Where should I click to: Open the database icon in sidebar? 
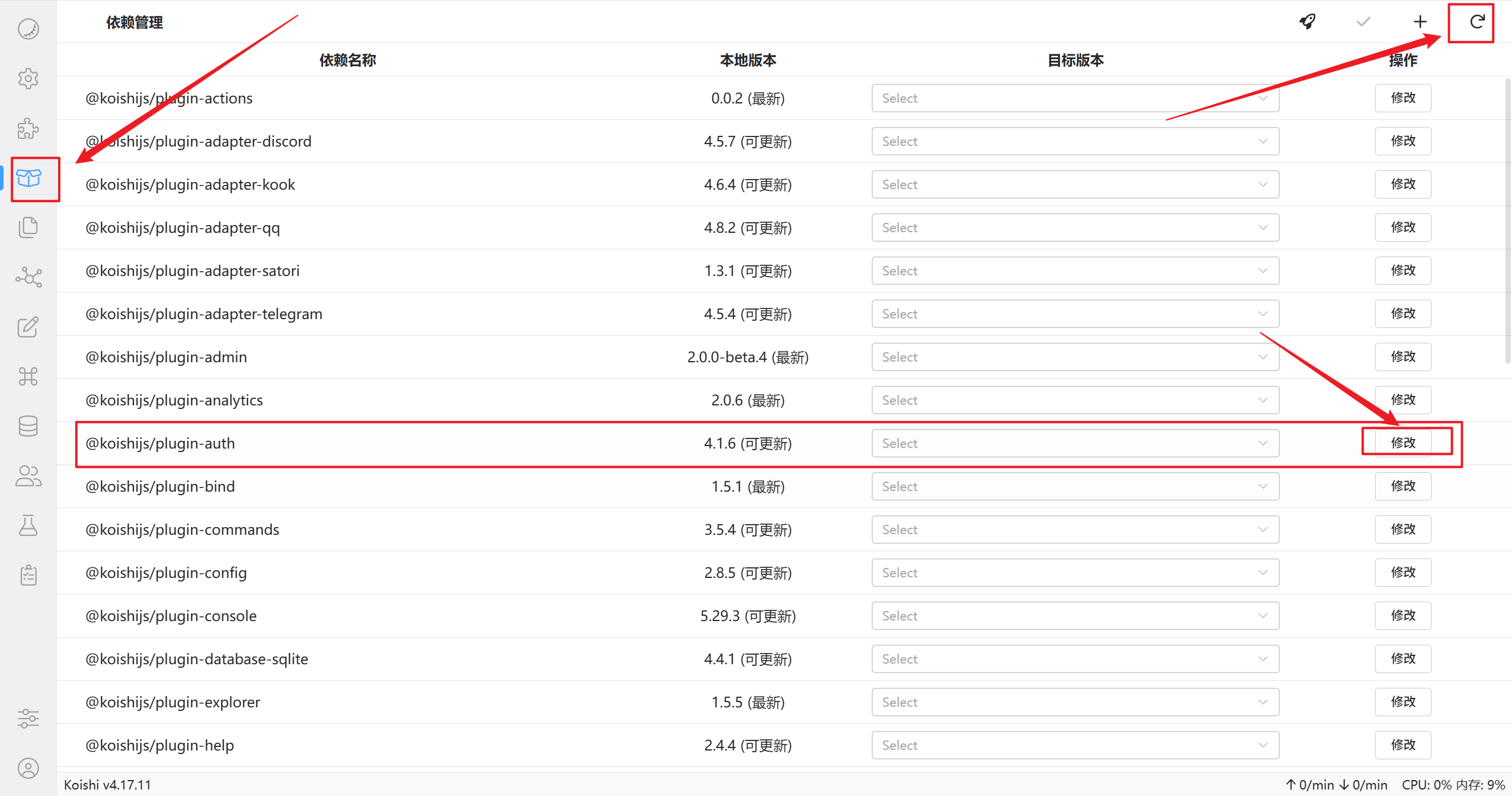tap(28, 426)
